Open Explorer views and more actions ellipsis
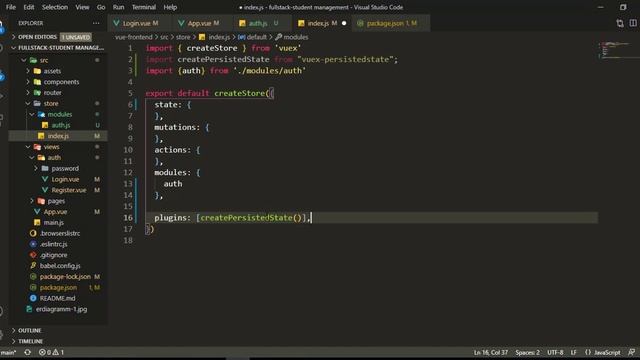Screen dimensions: 640x360 96,23
